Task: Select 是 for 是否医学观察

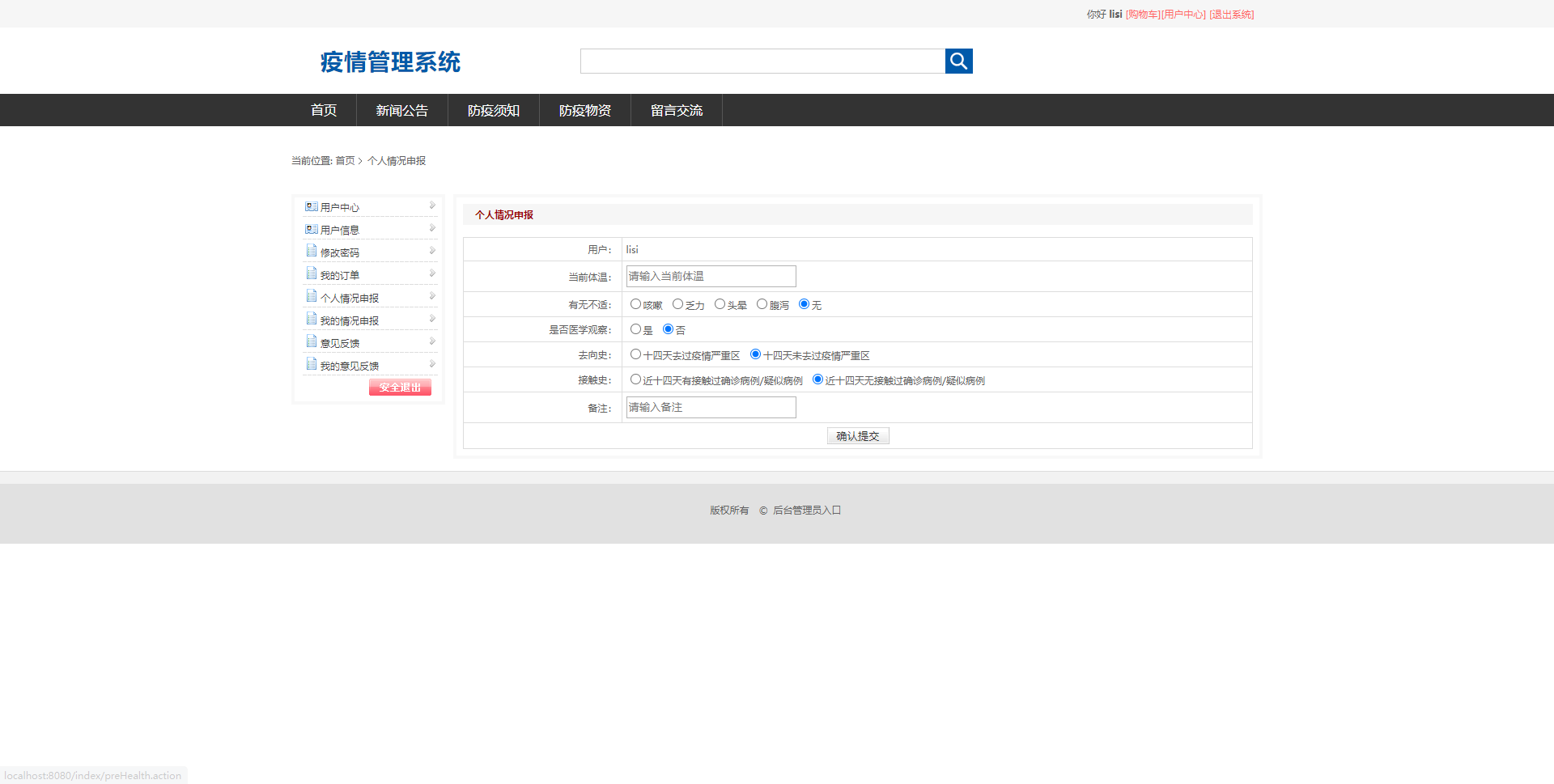Action: 635,329
